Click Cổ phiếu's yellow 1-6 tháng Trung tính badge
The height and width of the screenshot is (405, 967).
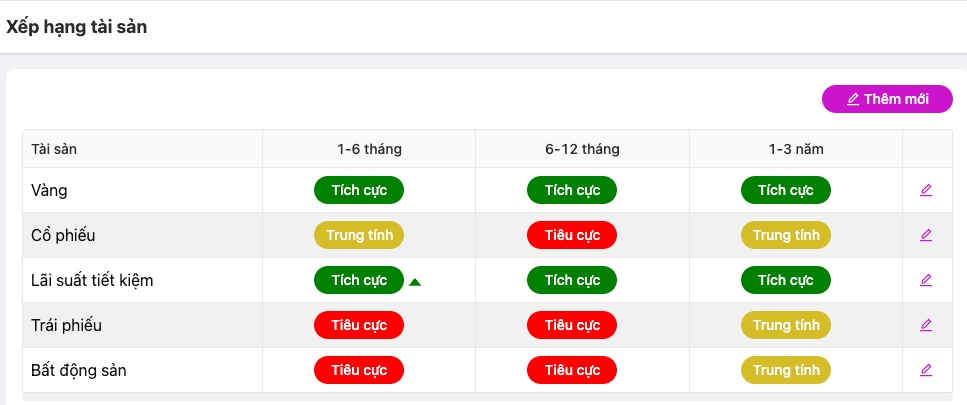(x=359, y=235)
